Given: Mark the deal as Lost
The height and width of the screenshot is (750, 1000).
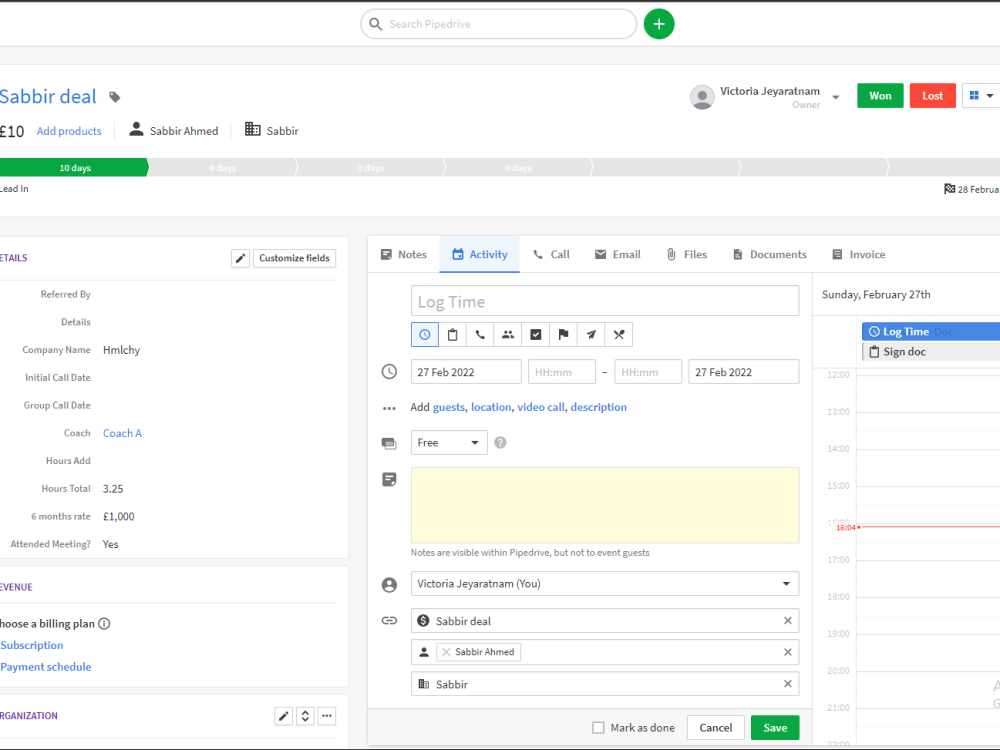Looking at the screenshot, I should coord(932,96).
